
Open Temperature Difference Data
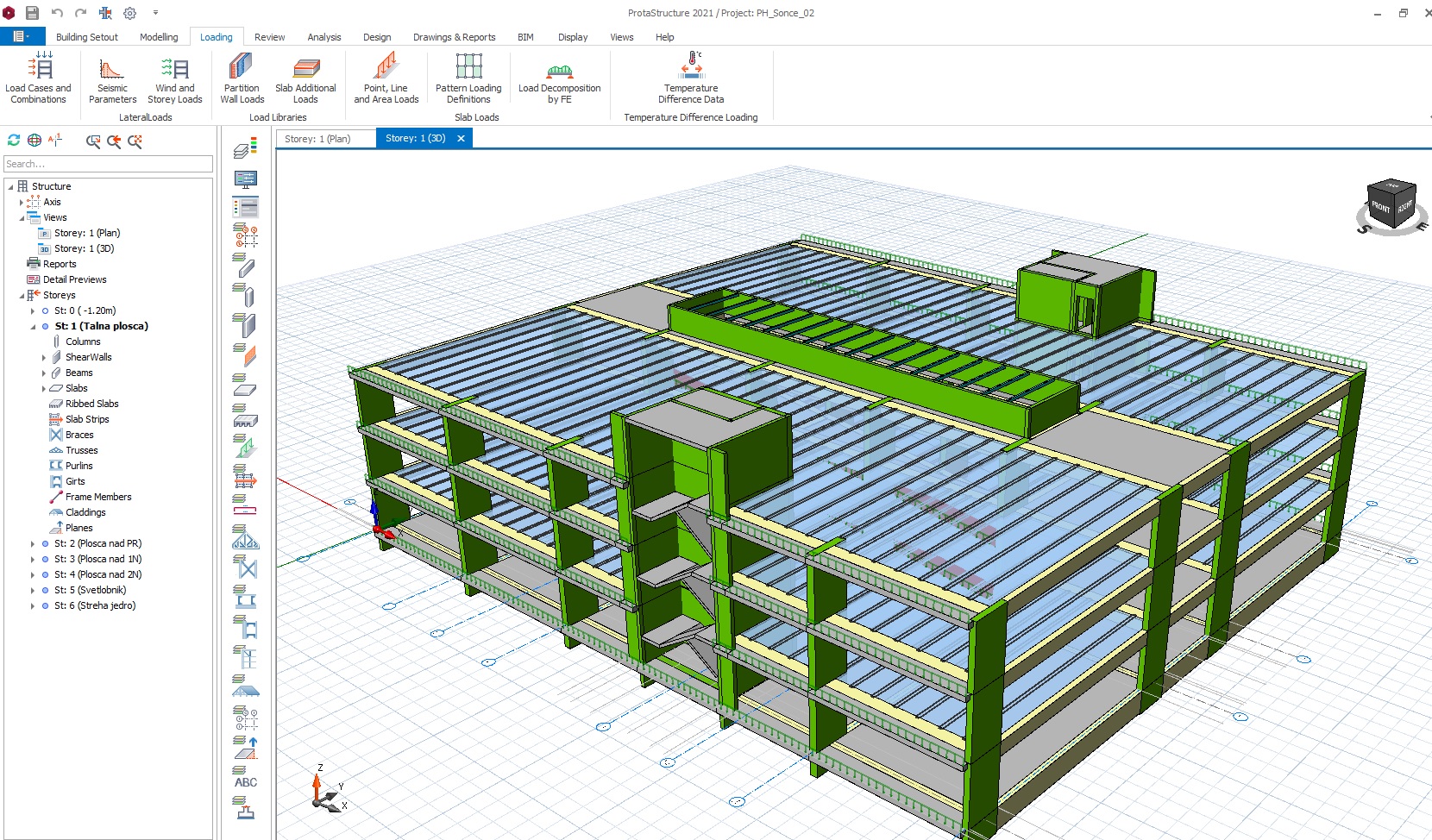coord(691,78)
